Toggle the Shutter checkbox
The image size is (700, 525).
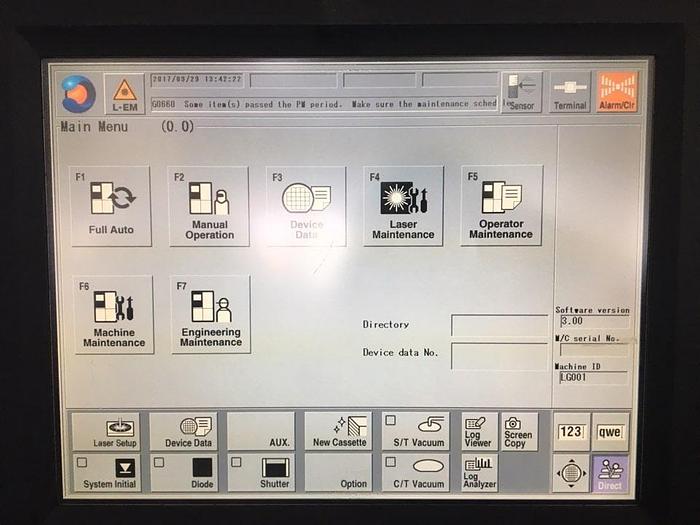[237, 462]
